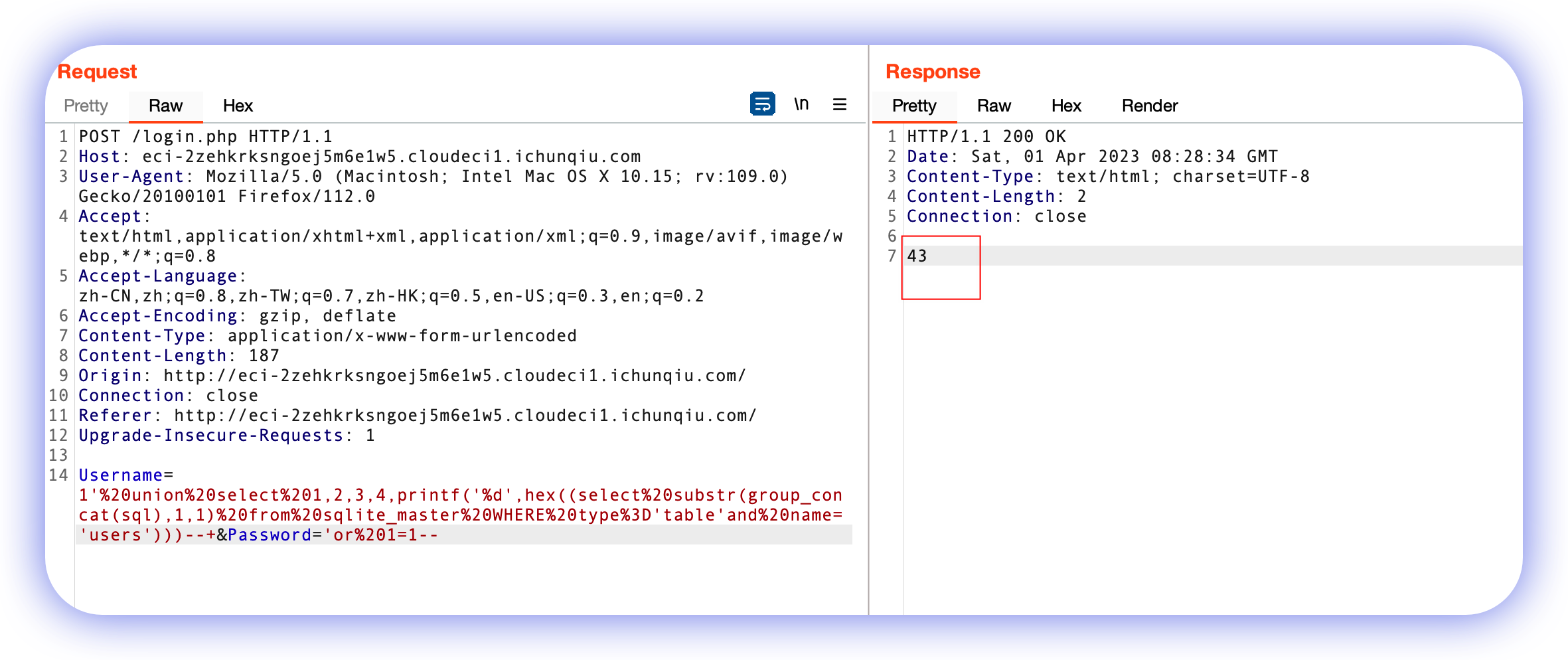Switch to the Request Pretty tab
The height and width of the screenshot is (660, 1568).
click(x=86, y=106)
